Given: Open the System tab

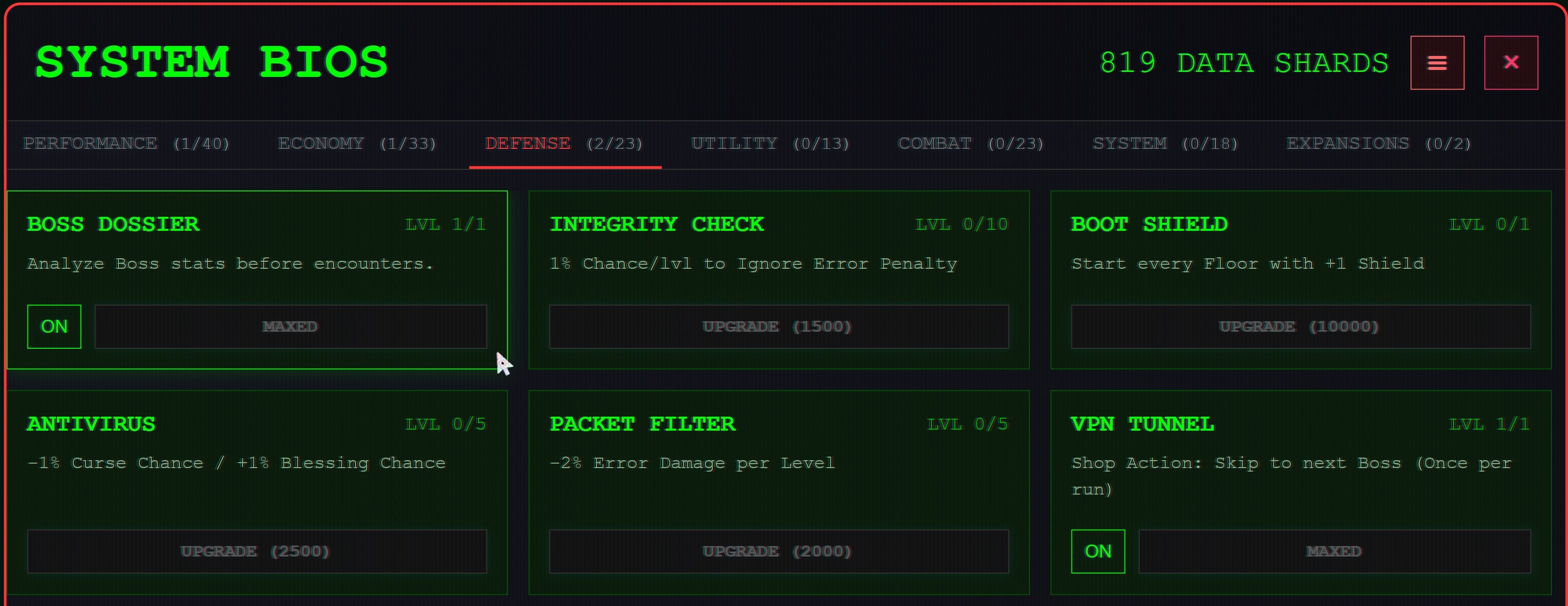Looking at the screenshot, I should [1165, 143].
